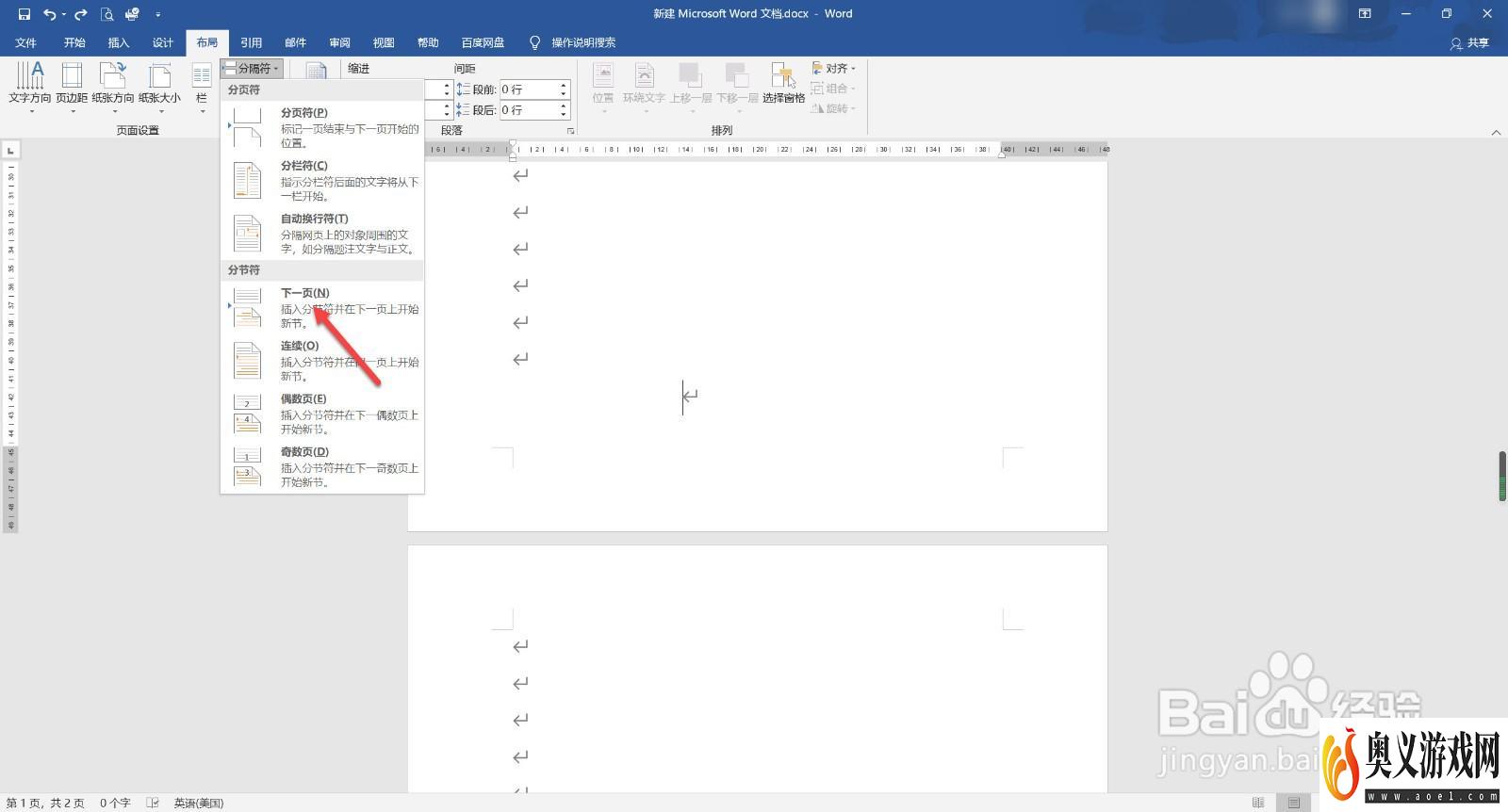The image size is (1508, 812).
Task: Switch to read mode view
Action: pos(1258,803)
